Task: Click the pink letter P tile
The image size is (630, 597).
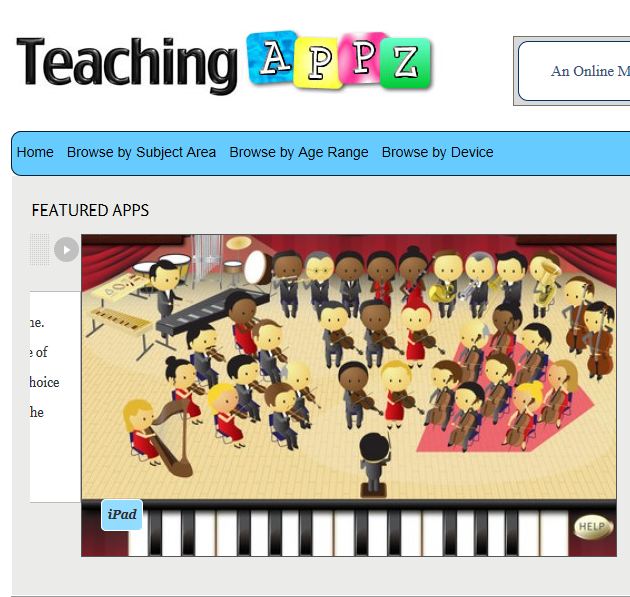Action: 362,57
